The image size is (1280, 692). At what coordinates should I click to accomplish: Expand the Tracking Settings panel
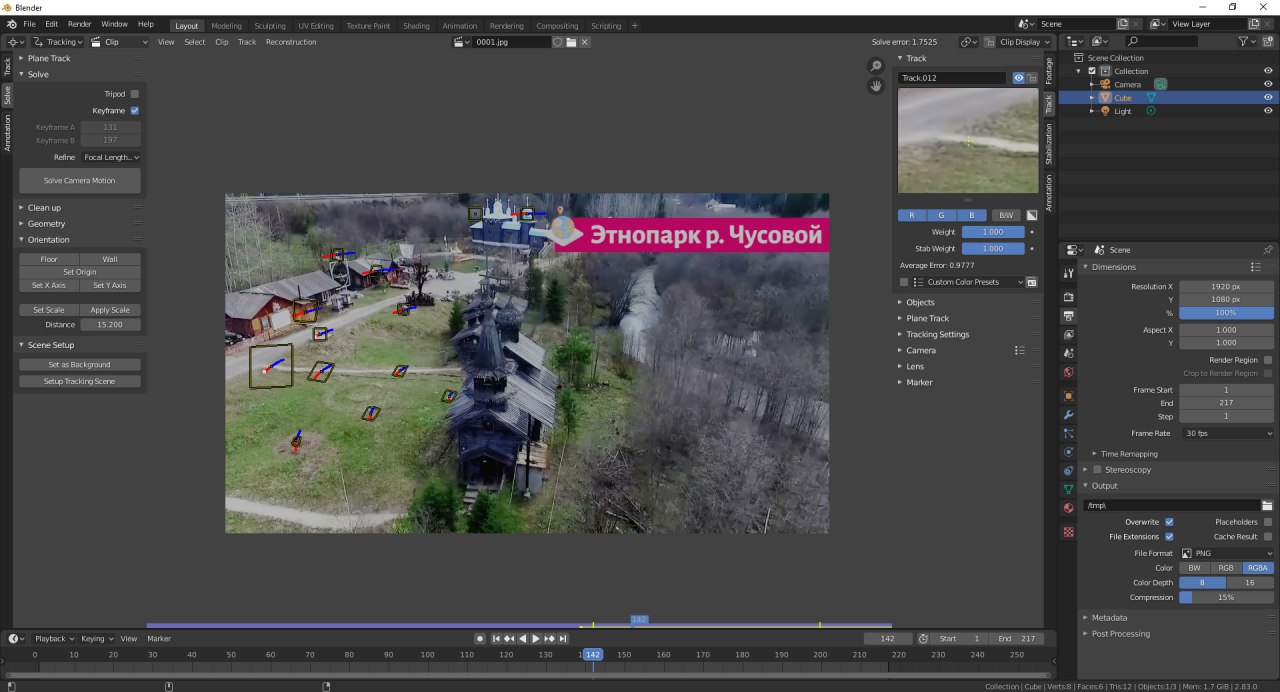(x=937, y=334)
